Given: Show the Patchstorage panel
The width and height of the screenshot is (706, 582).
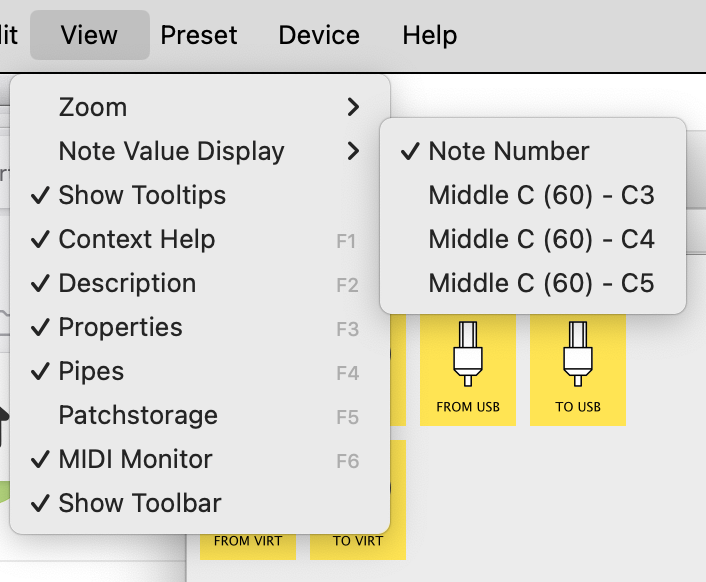Looking at the screenshot, I should point(138,415).
